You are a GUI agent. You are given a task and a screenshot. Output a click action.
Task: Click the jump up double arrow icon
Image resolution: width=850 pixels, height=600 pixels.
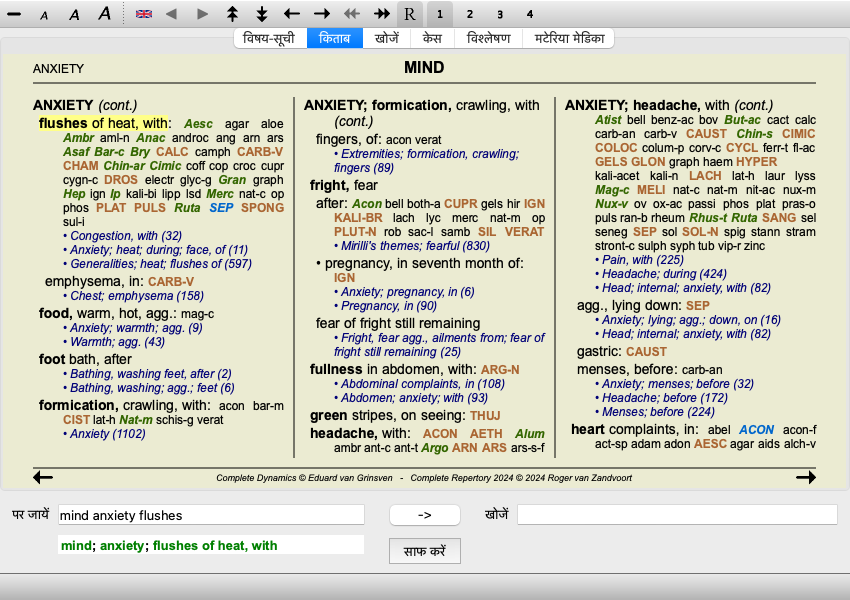(x=233, y=14)
